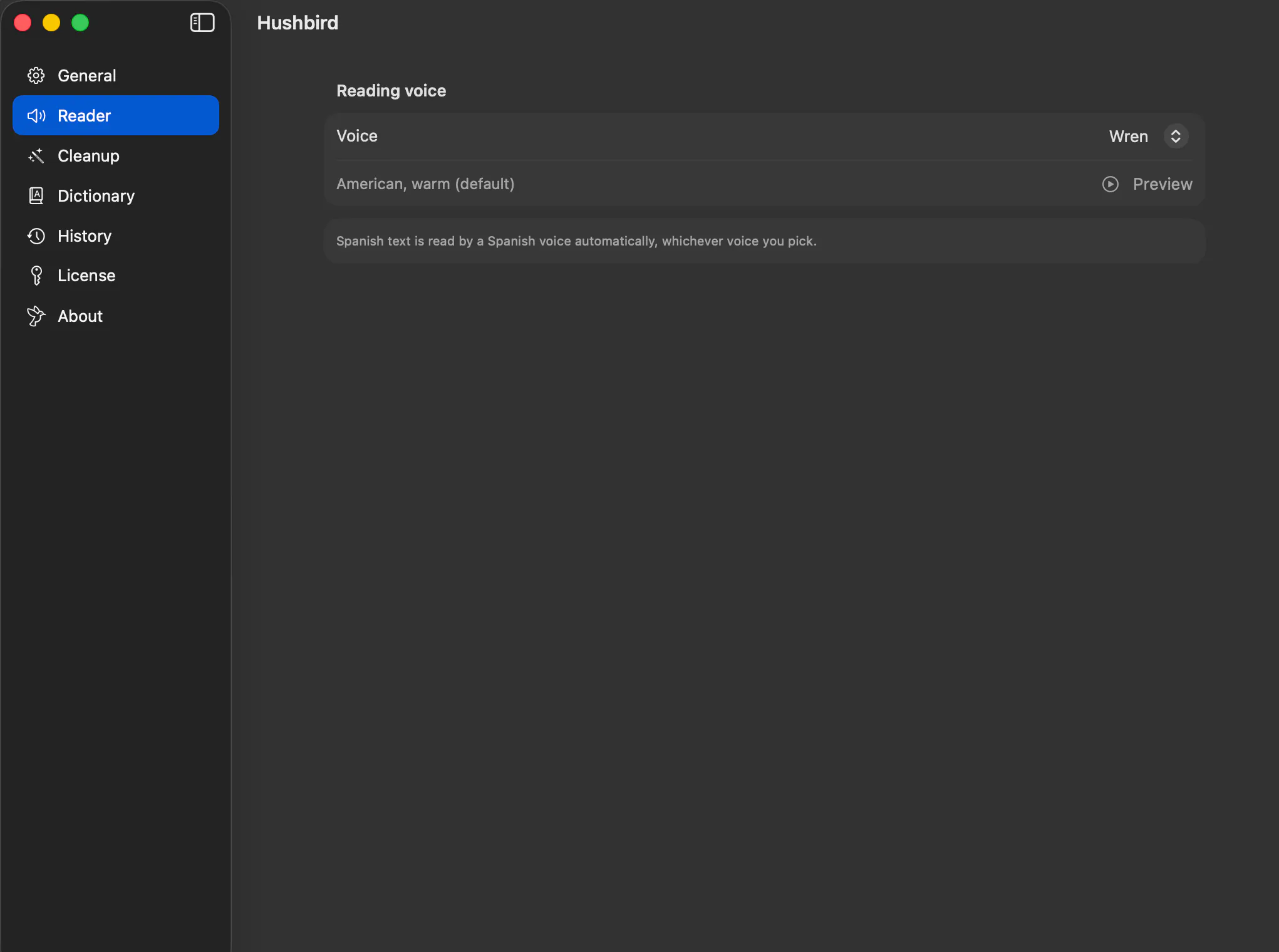Screen dimensions: 1279x952
Task: Click the Spanish voice automatic note
Action: (576, 241)
